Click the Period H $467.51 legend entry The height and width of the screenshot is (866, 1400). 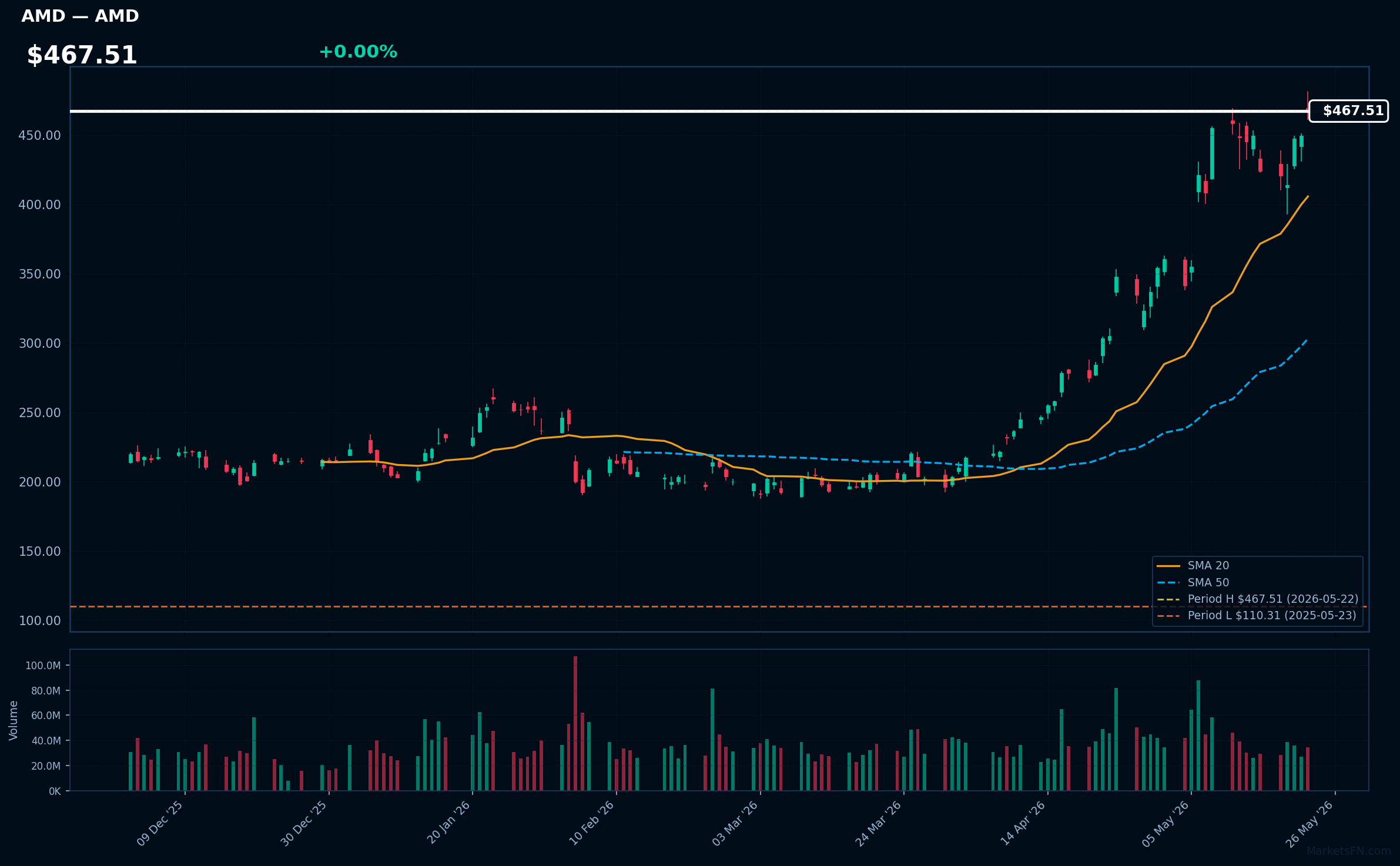(x=1258, y=599)
